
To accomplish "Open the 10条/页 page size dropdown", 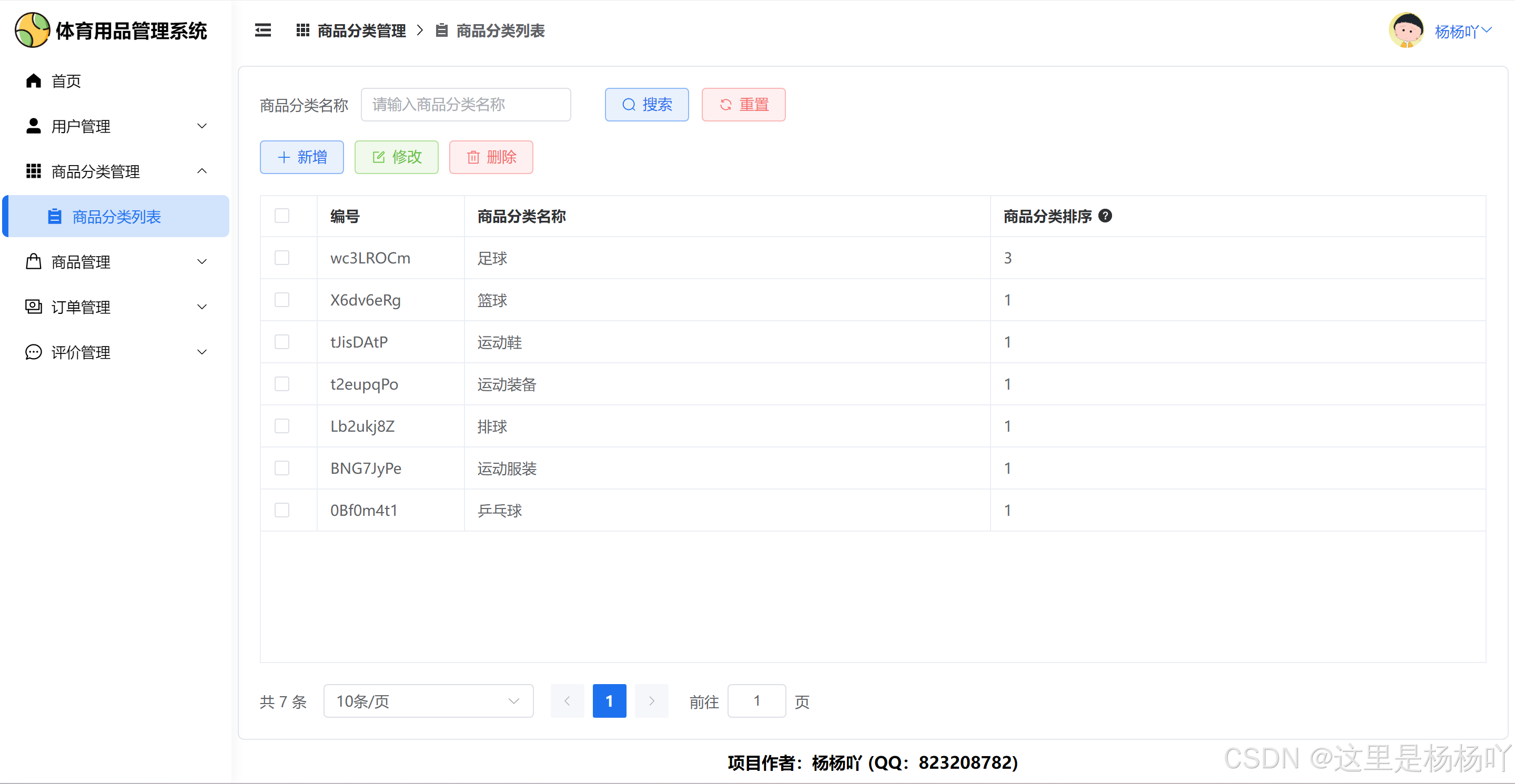I will click(x=428, y=700).
